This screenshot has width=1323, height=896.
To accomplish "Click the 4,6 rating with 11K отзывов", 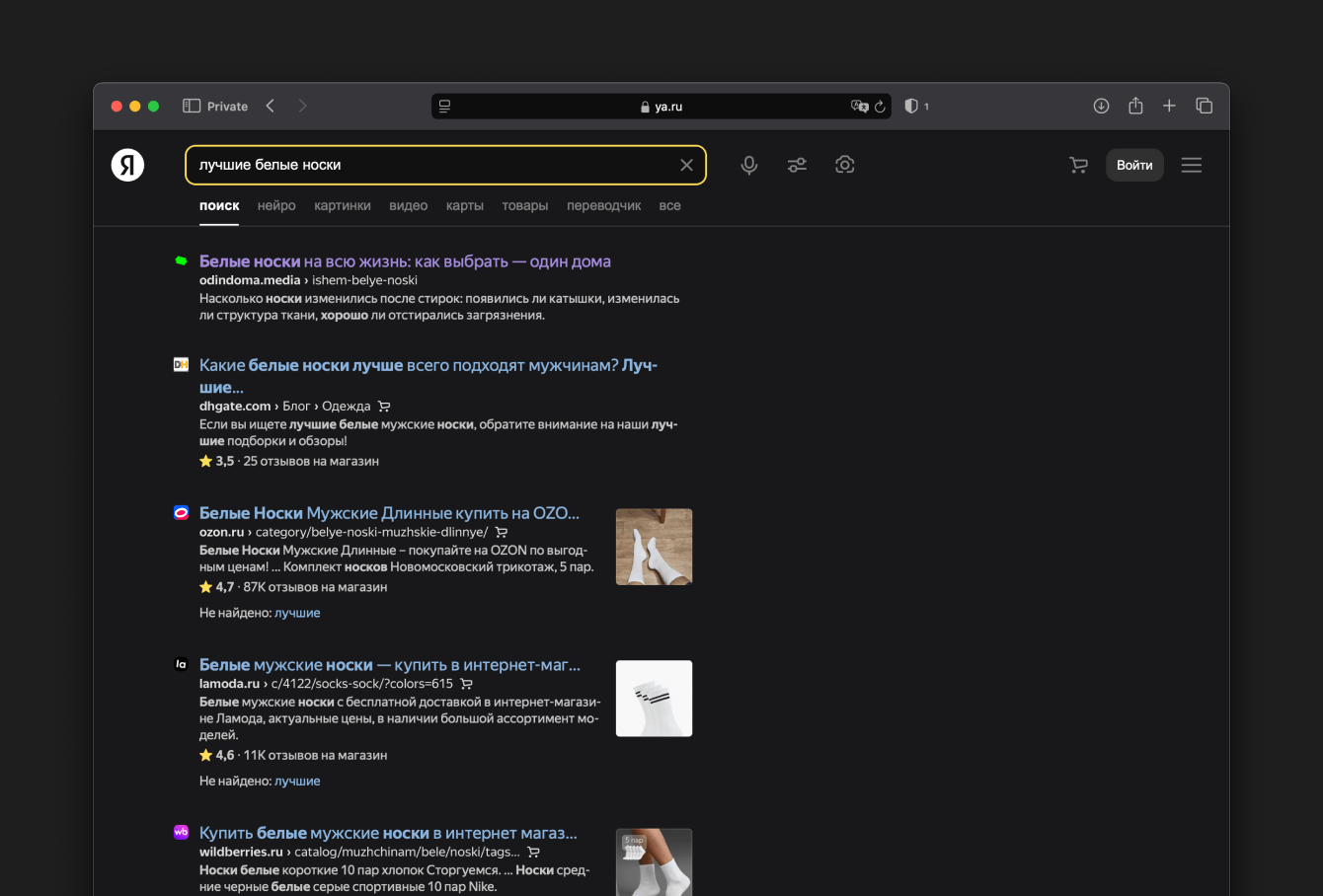I will (x=293, y=755).
